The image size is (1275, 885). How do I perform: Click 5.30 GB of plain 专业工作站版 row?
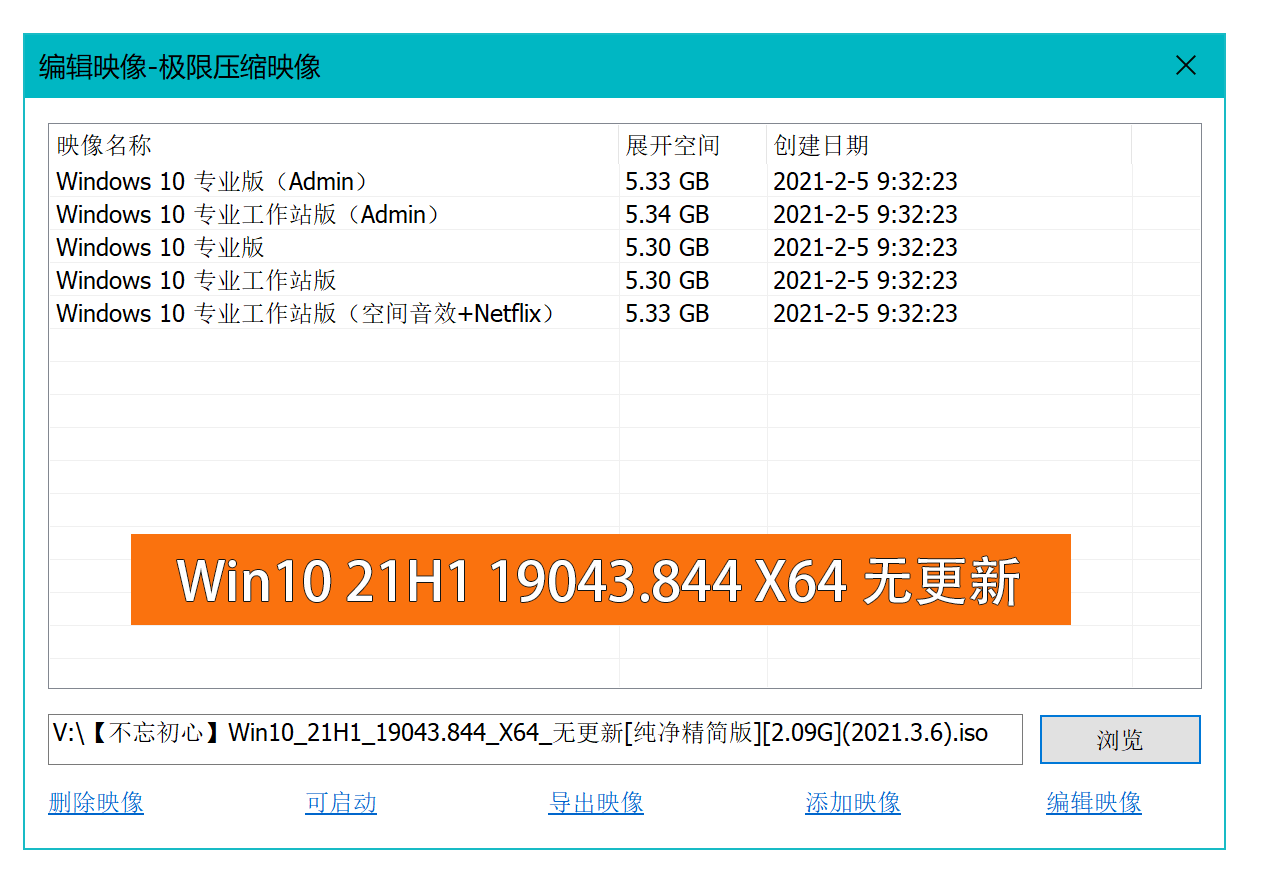667,280
